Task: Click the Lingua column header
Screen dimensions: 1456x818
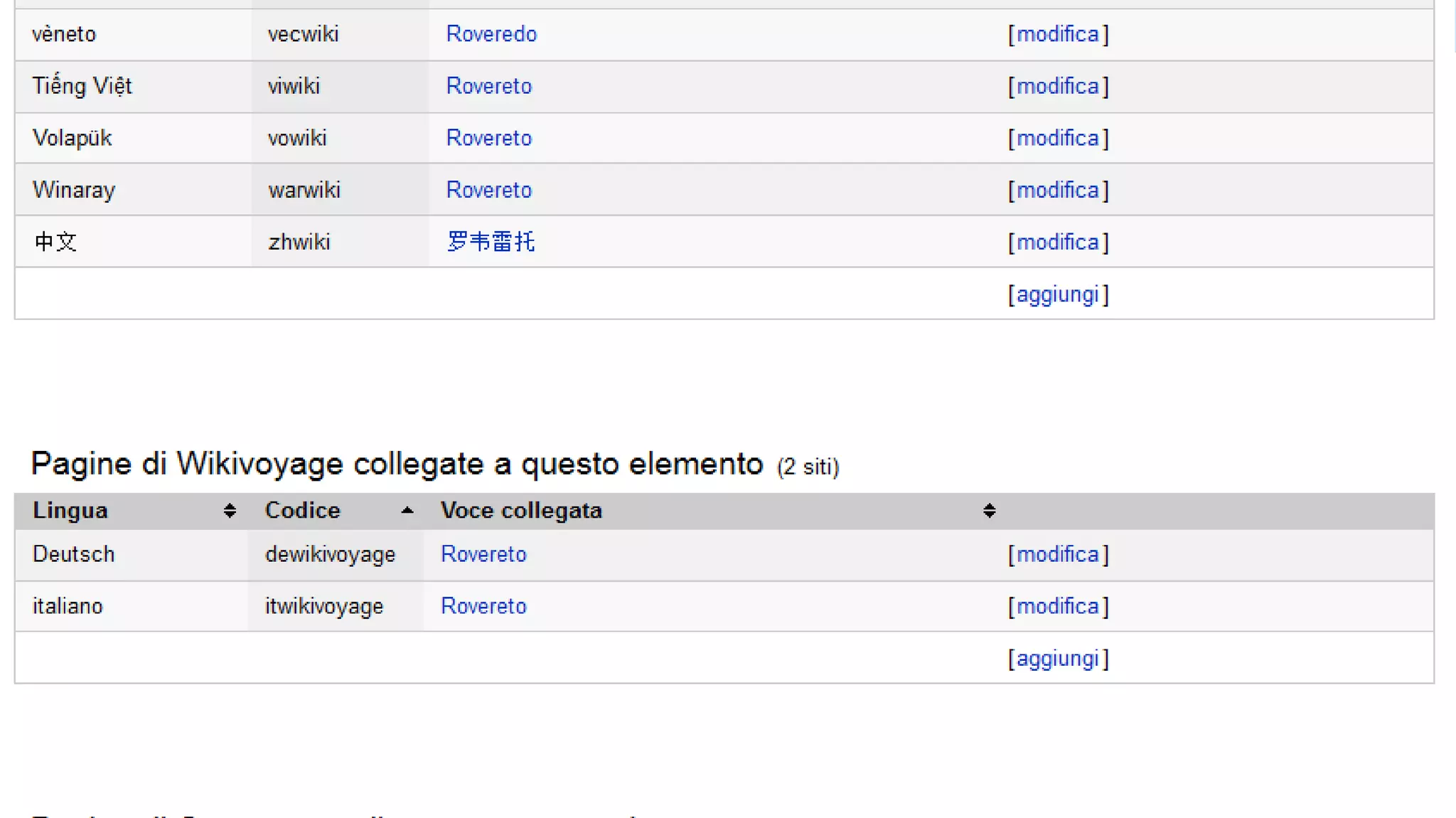Action: click(70, 511)
